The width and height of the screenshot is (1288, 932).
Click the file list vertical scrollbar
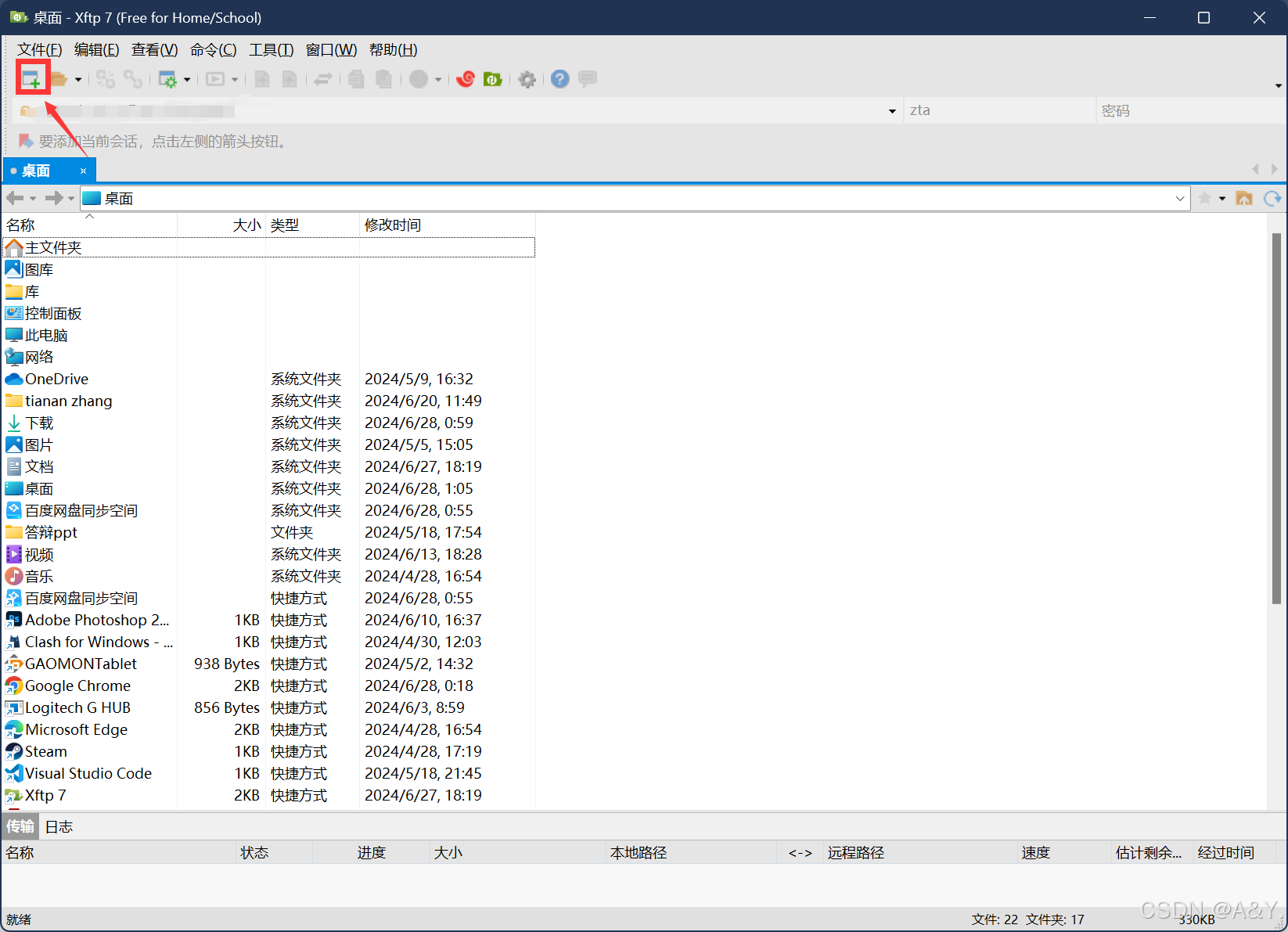tap(1276, 419)
